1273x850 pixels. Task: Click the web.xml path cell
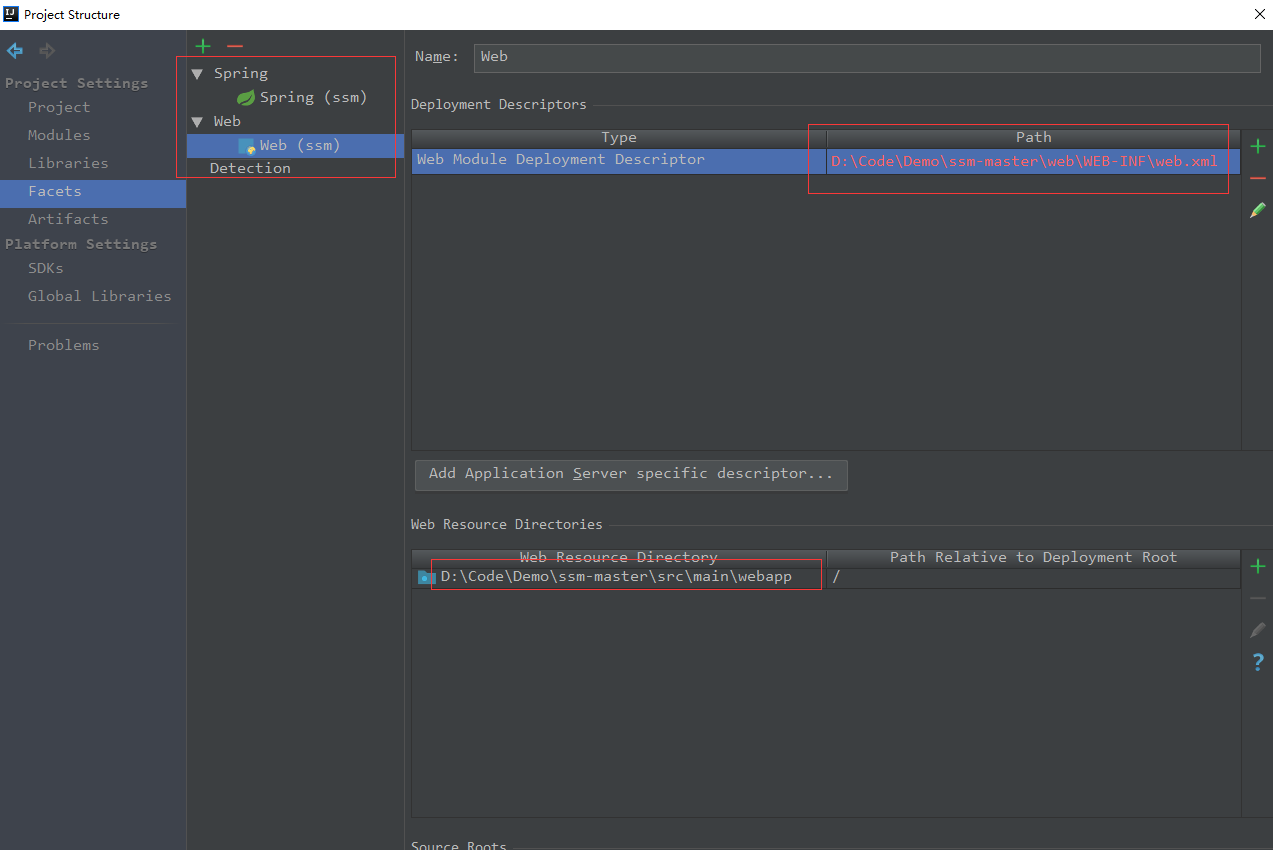pyautogui.click(x=1034, y=161)
